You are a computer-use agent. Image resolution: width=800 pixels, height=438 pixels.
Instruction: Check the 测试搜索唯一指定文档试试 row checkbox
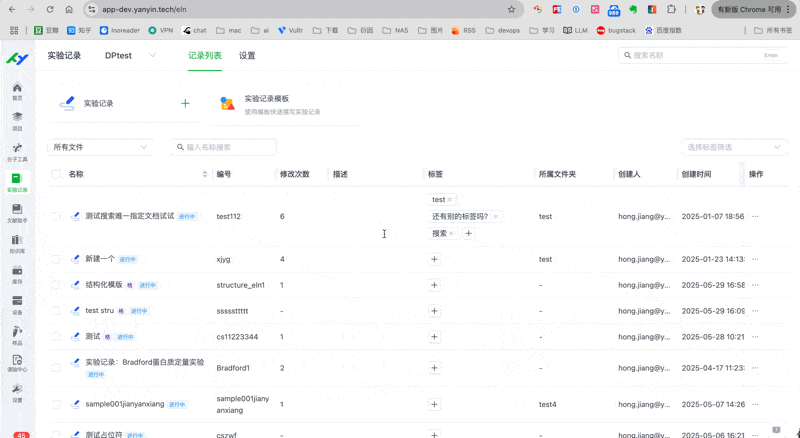(x=56, y=216)
